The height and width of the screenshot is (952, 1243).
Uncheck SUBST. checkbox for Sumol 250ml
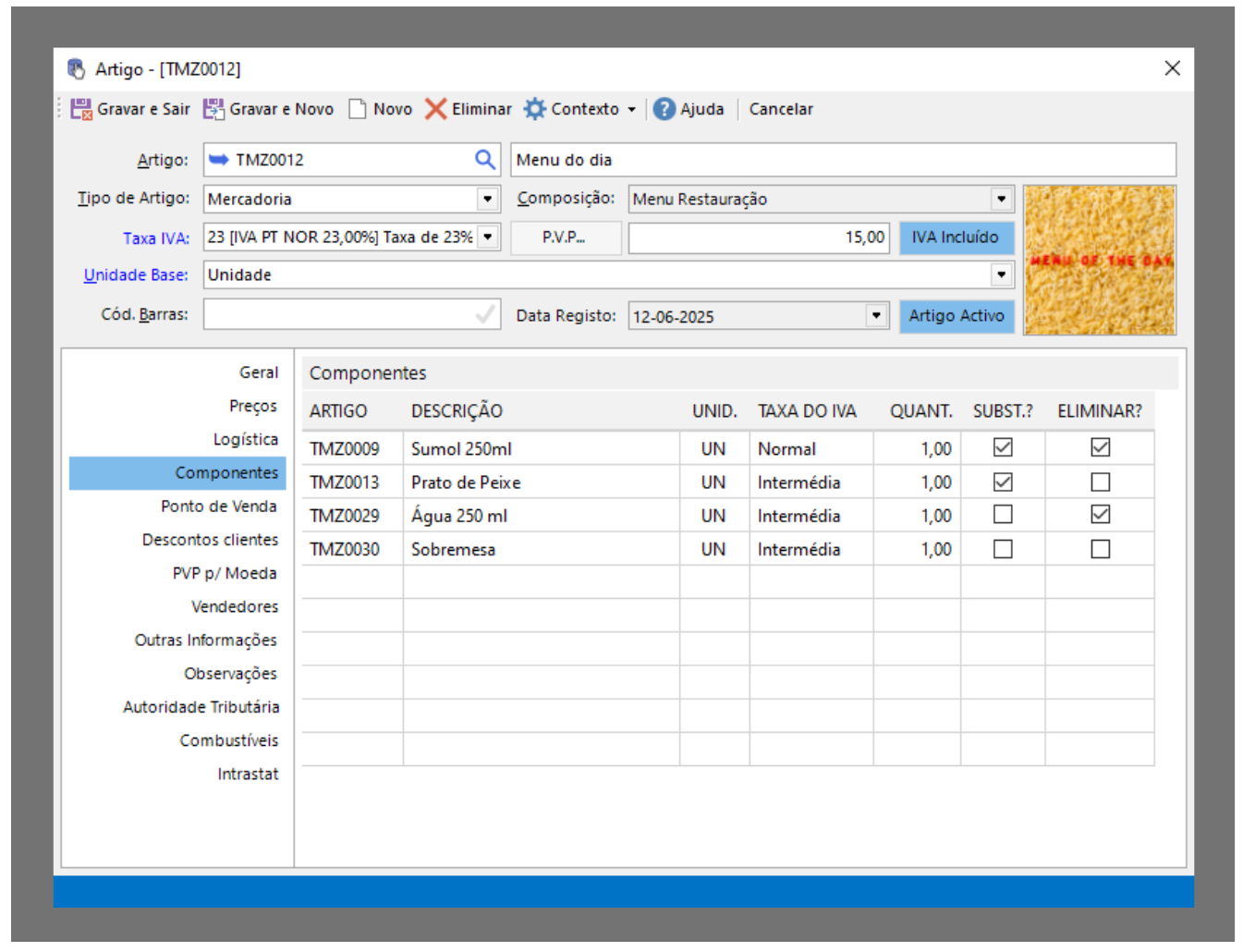(1003, 448)
